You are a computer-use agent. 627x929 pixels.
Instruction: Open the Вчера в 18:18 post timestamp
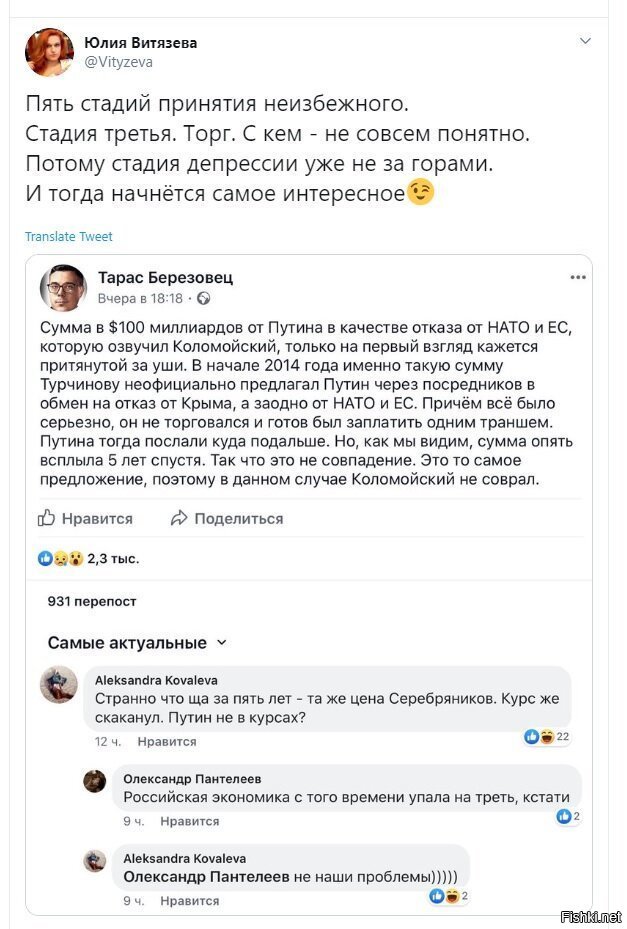140,299
